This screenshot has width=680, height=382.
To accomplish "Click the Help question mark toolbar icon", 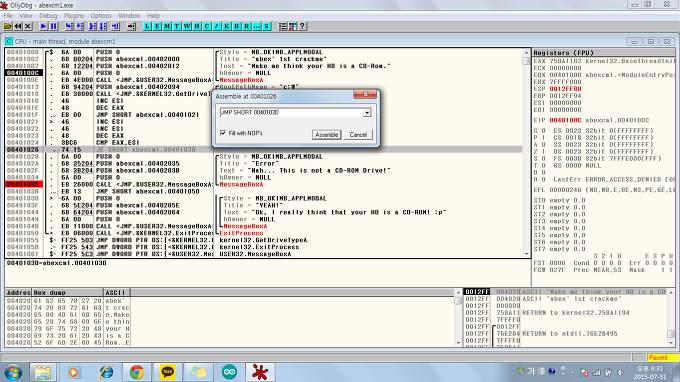I will [x=303, y=26].
